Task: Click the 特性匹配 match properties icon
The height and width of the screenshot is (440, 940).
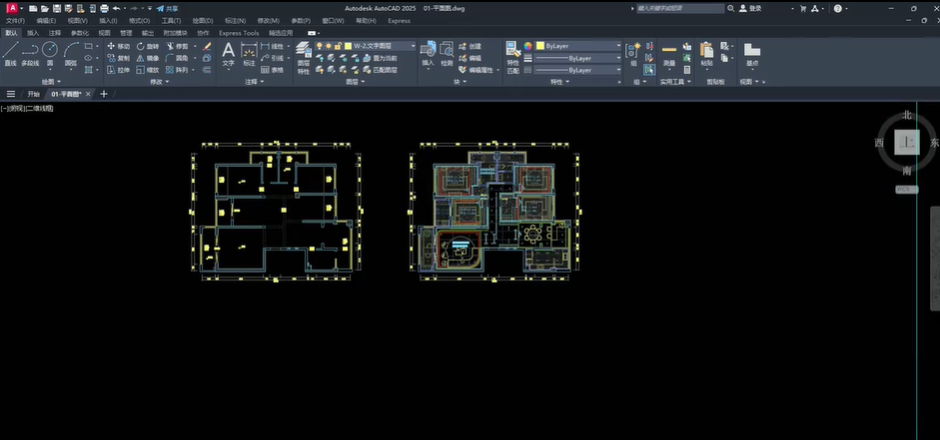Action: click(x=513, y=58)
